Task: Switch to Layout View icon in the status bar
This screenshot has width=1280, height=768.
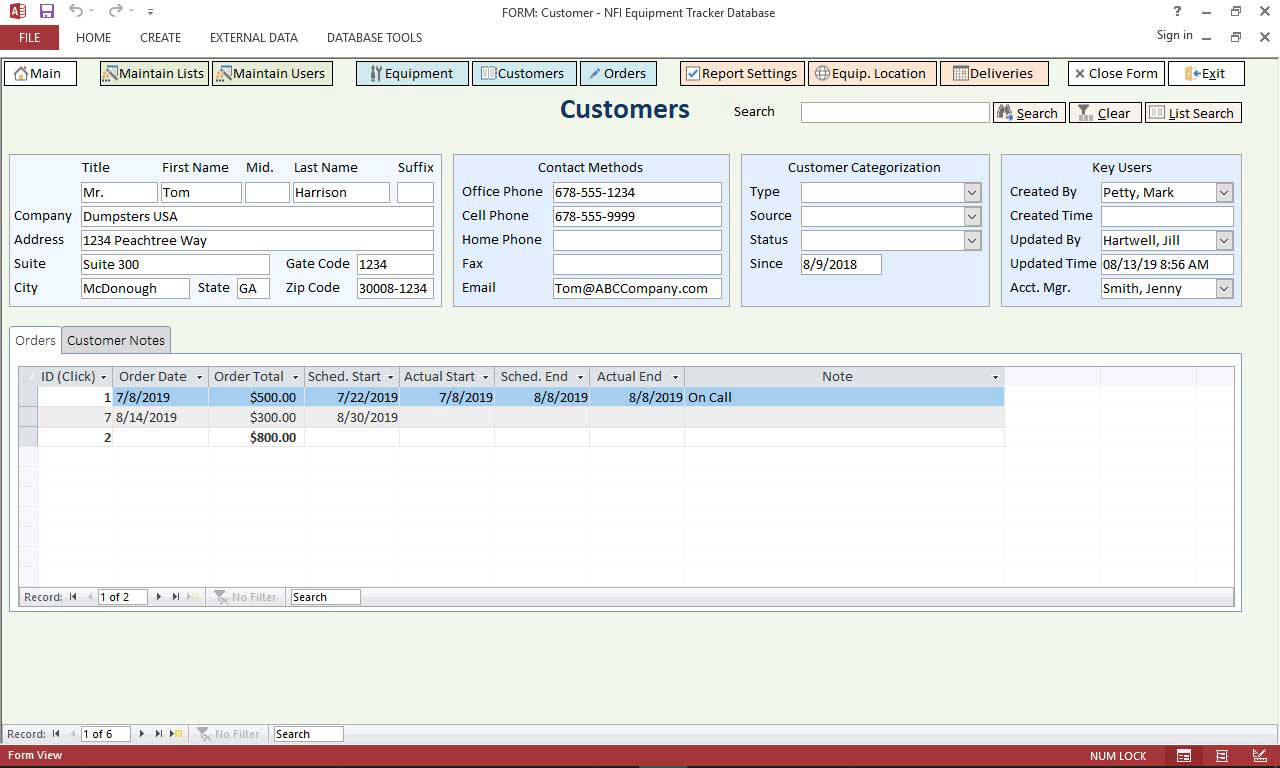Action: point(1222,756)
